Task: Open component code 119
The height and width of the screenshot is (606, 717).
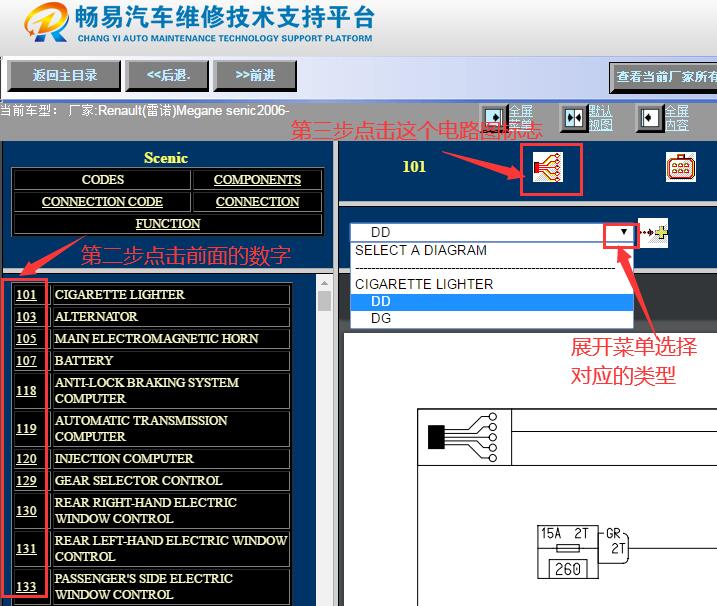Action: pyautogui.click(x=26, y=429)
